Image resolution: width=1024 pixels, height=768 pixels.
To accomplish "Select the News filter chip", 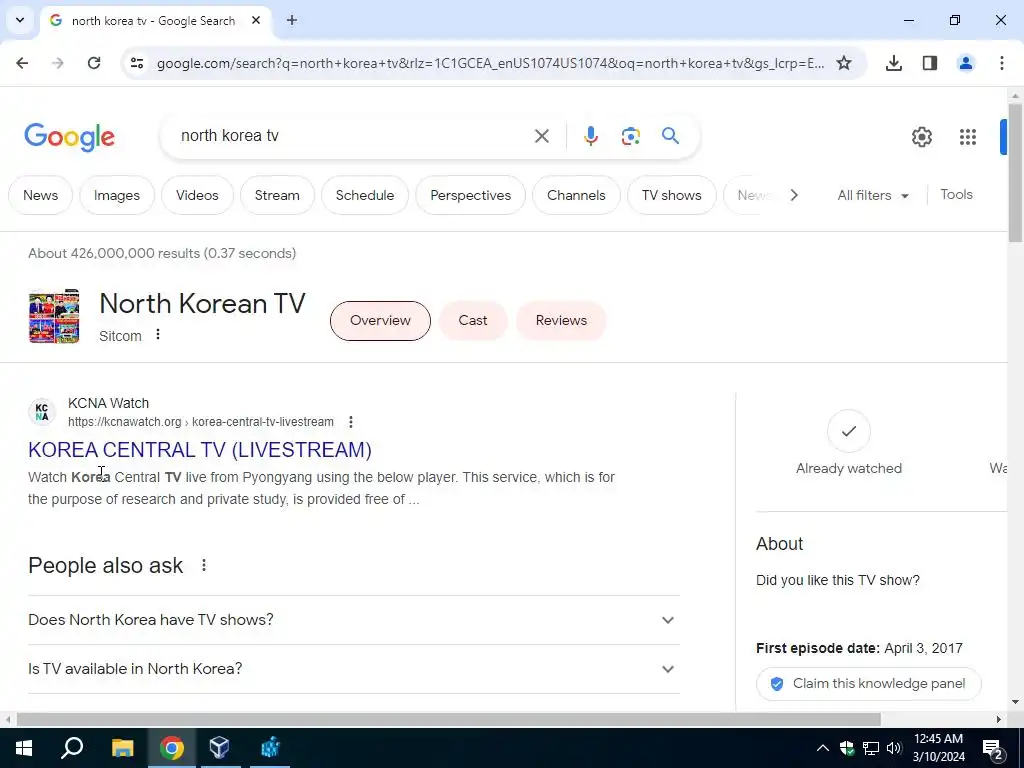I will 40,195.
